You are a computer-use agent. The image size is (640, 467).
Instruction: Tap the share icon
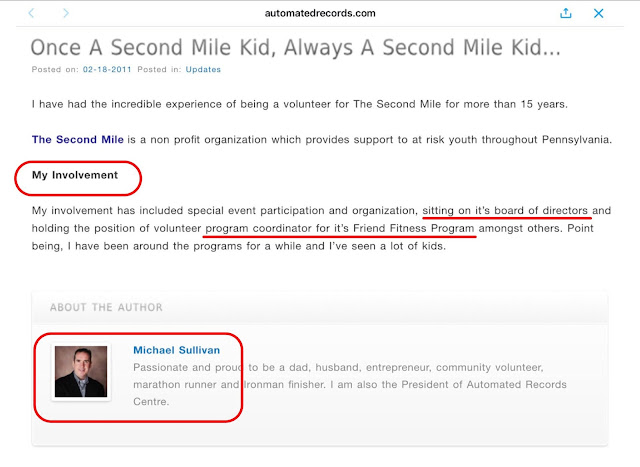click(566, 13)
